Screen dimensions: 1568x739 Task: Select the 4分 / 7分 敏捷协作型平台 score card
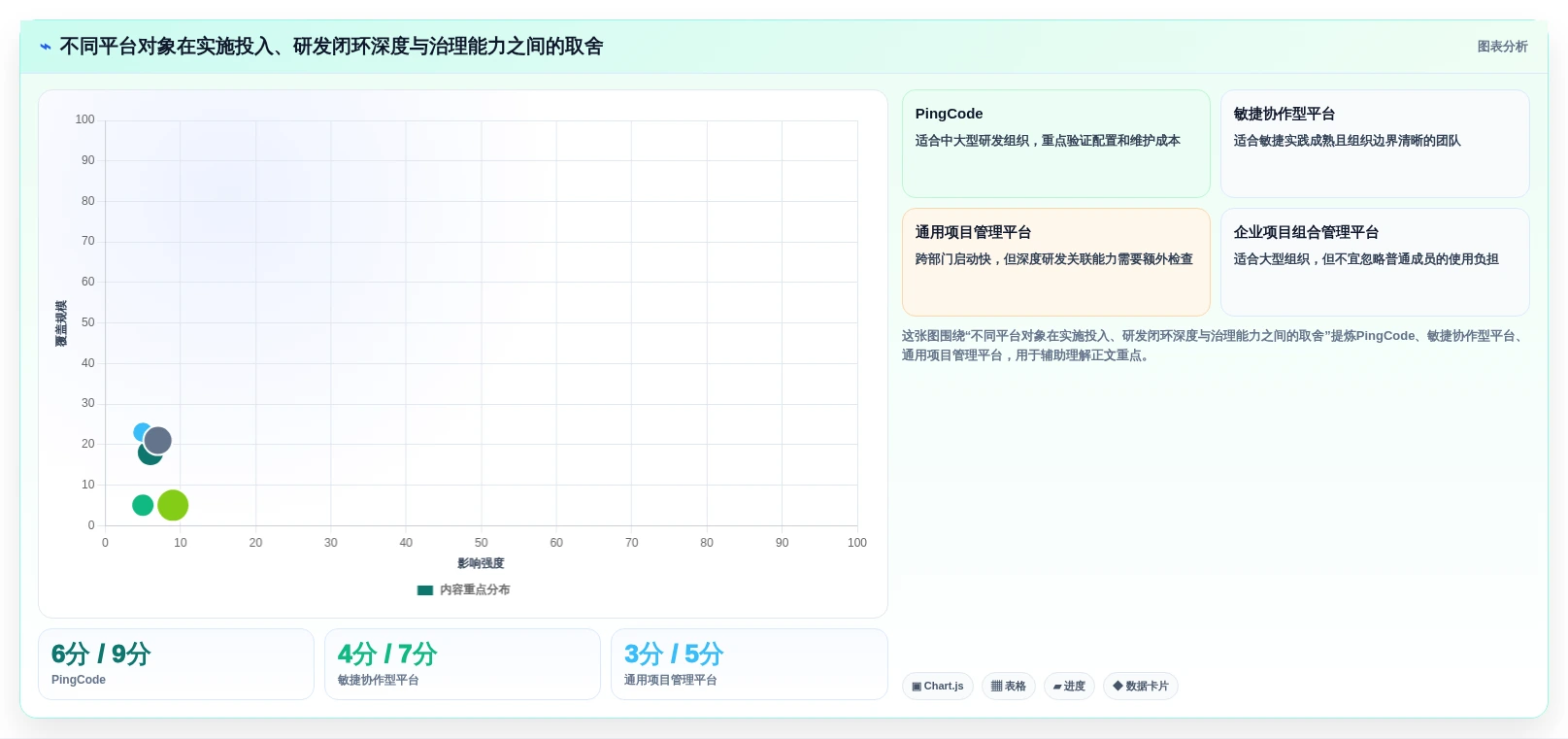tap(462, 664)
